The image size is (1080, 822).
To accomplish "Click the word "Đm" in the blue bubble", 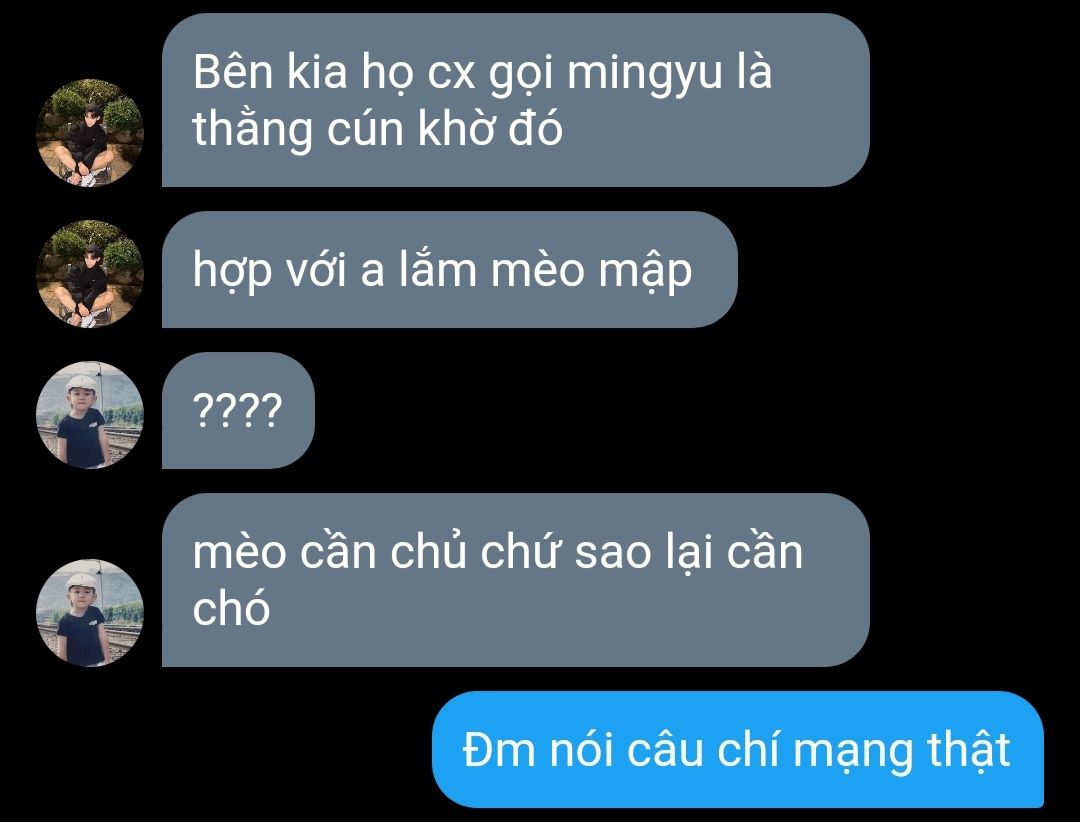I will coord(499,750).
